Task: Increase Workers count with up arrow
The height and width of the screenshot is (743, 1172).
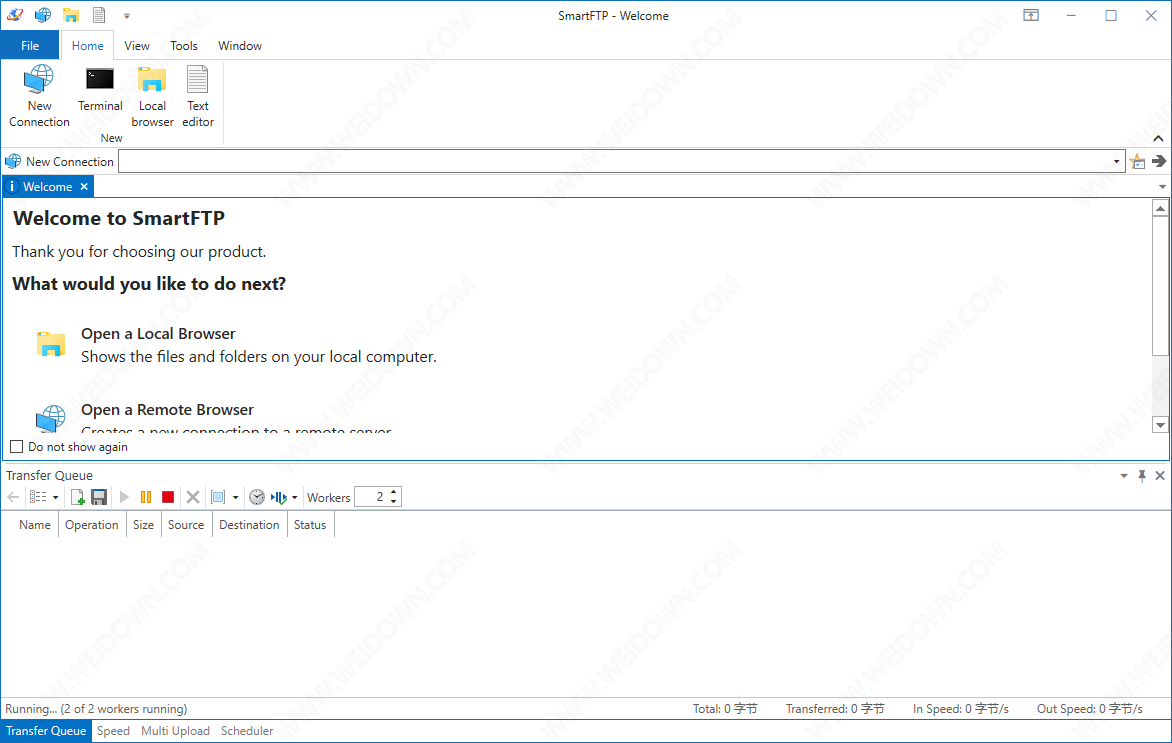Action: (394, 493)
